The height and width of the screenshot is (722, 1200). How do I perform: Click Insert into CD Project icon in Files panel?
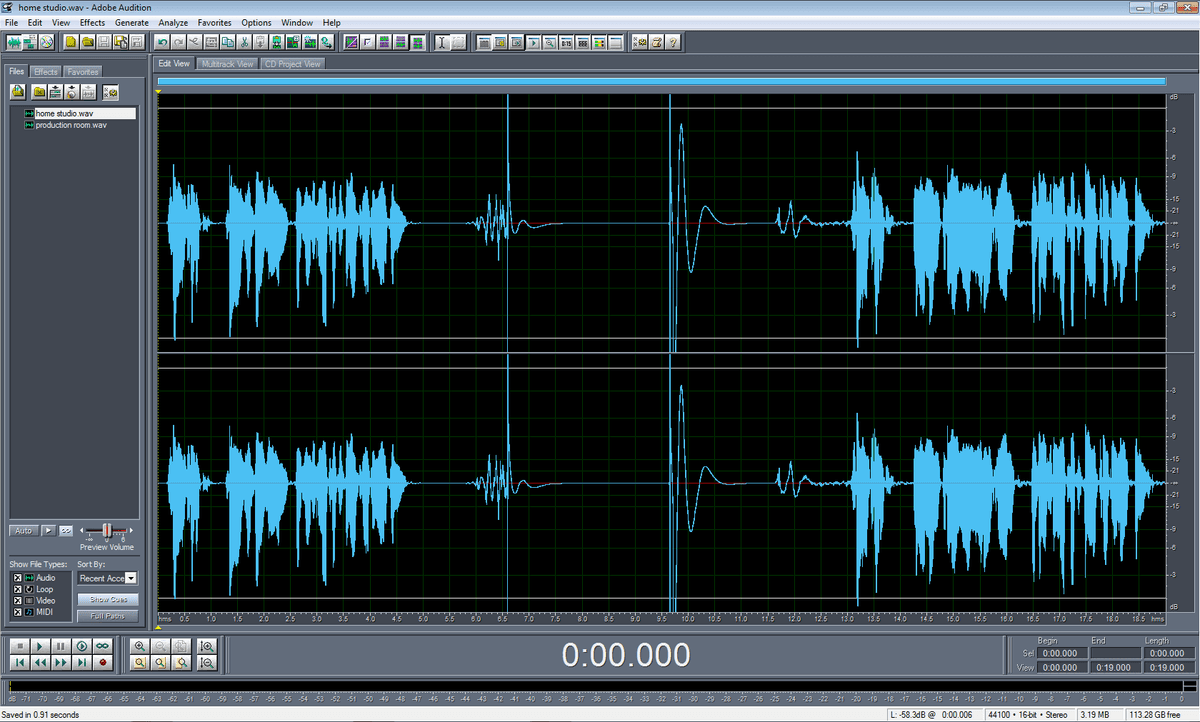coord(72,92)
